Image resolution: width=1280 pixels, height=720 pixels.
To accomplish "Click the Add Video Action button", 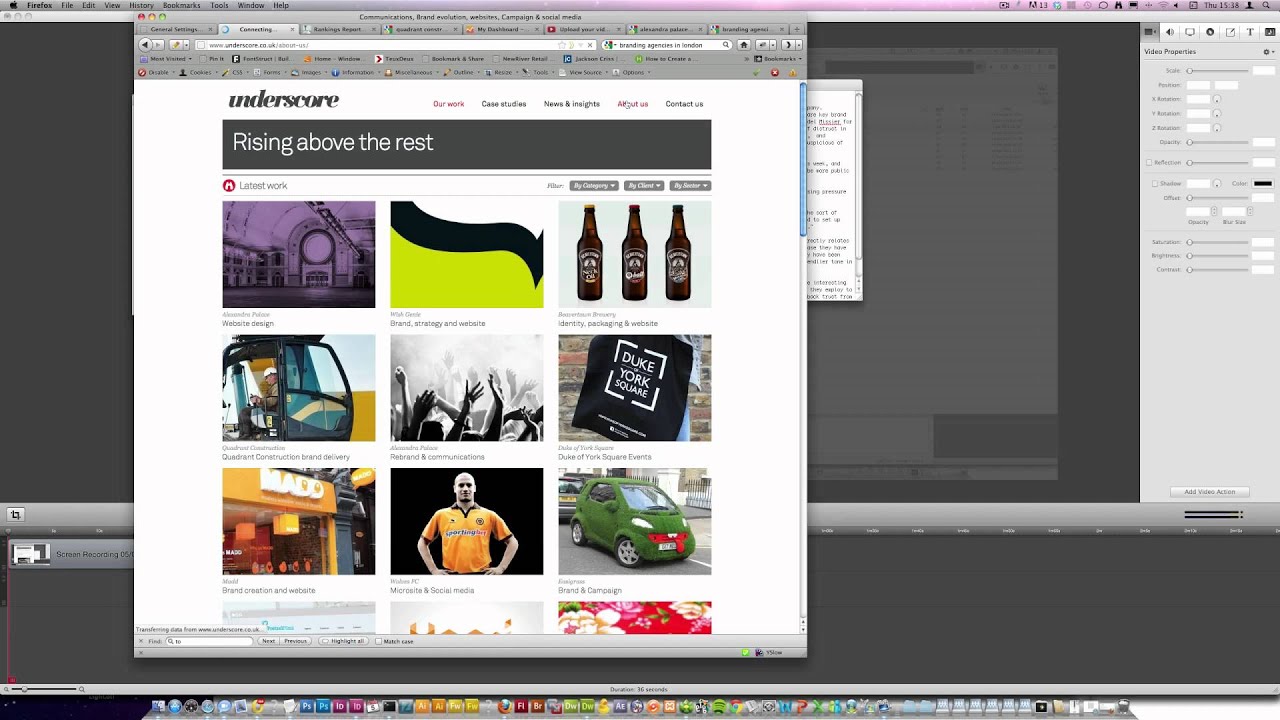I will pos(1210,492).
